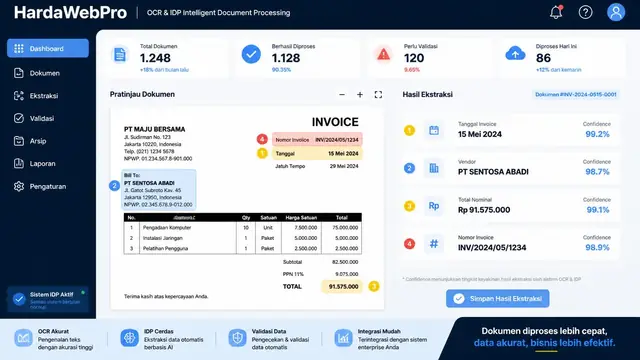Click the IDP Cerdas globe icon
This screenshot has height=360, width=640.
pyautogui.click(x=129, y=338)
